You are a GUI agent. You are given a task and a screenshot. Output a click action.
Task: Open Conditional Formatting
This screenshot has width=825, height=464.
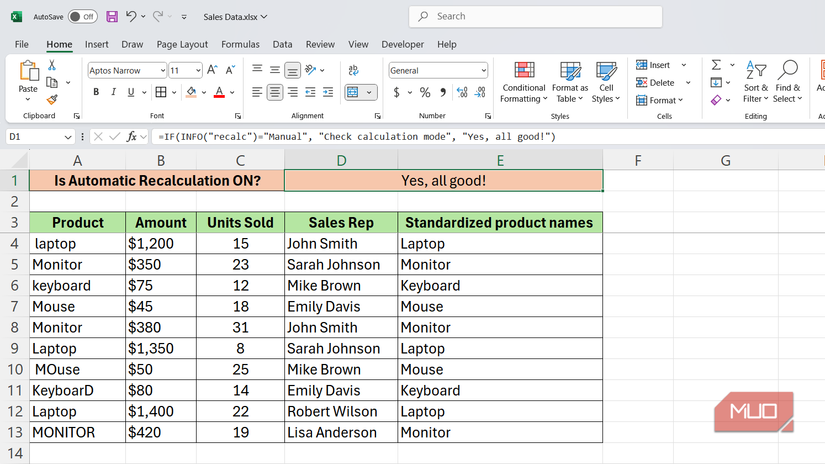pos(524,81)
